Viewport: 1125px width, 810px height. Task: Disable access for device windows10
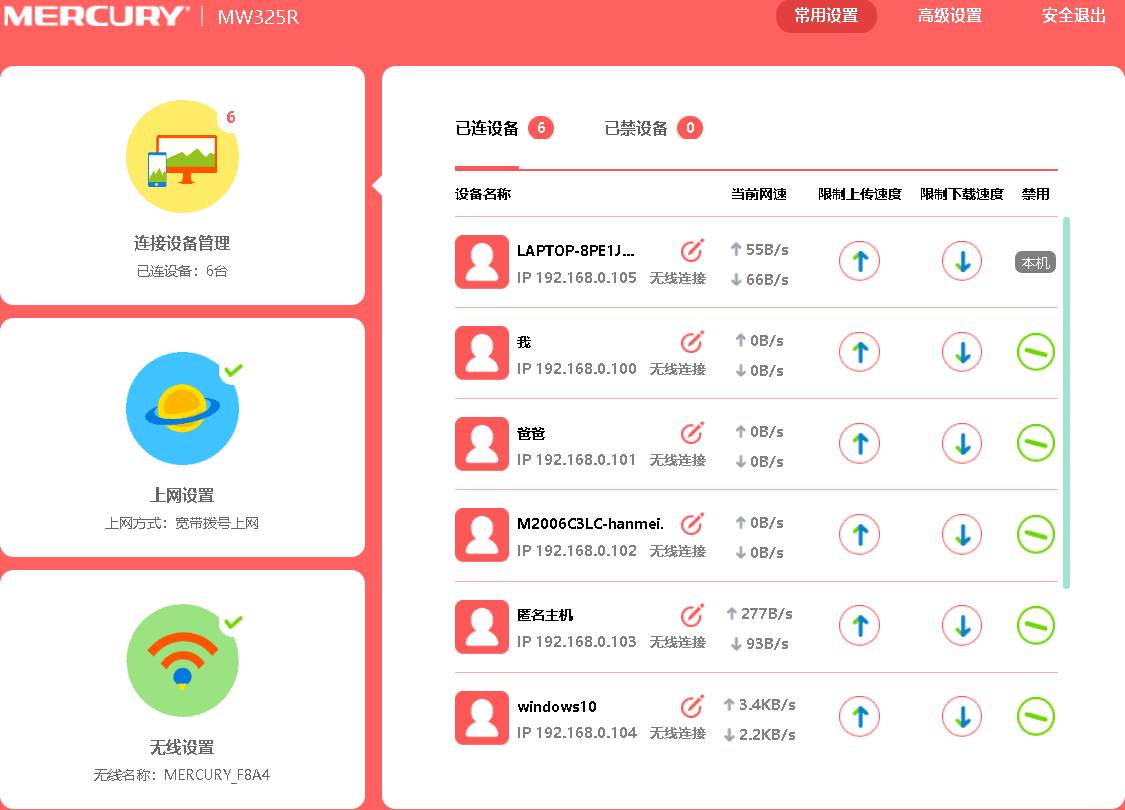click(1035, 716)
